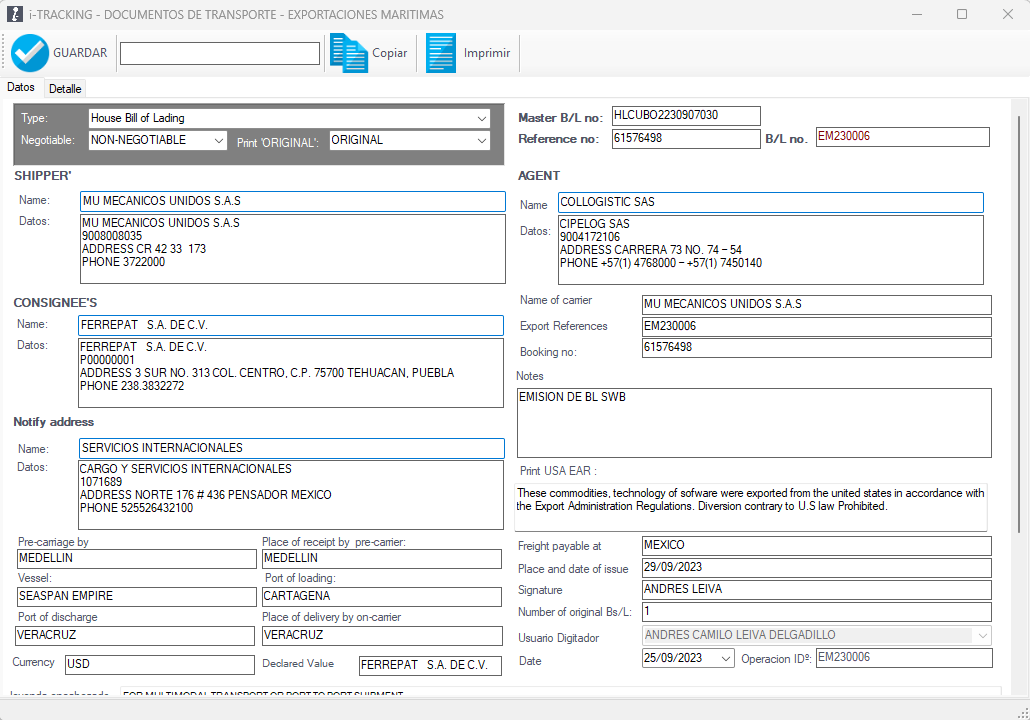Click the i-TRACKING app icon in title bar
Viewport: 1030px width, 720px height.
click(x=15, y=15)
